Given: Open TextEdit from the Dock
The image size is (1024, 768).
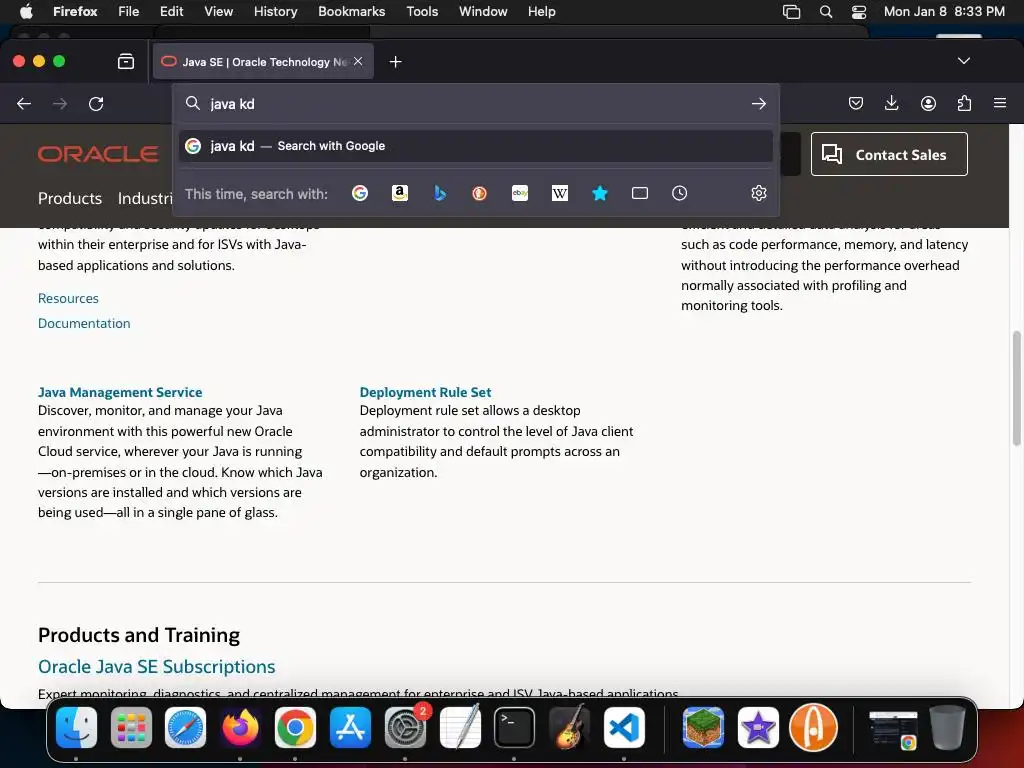Looking at the screenshot, I should coord(460,728).
